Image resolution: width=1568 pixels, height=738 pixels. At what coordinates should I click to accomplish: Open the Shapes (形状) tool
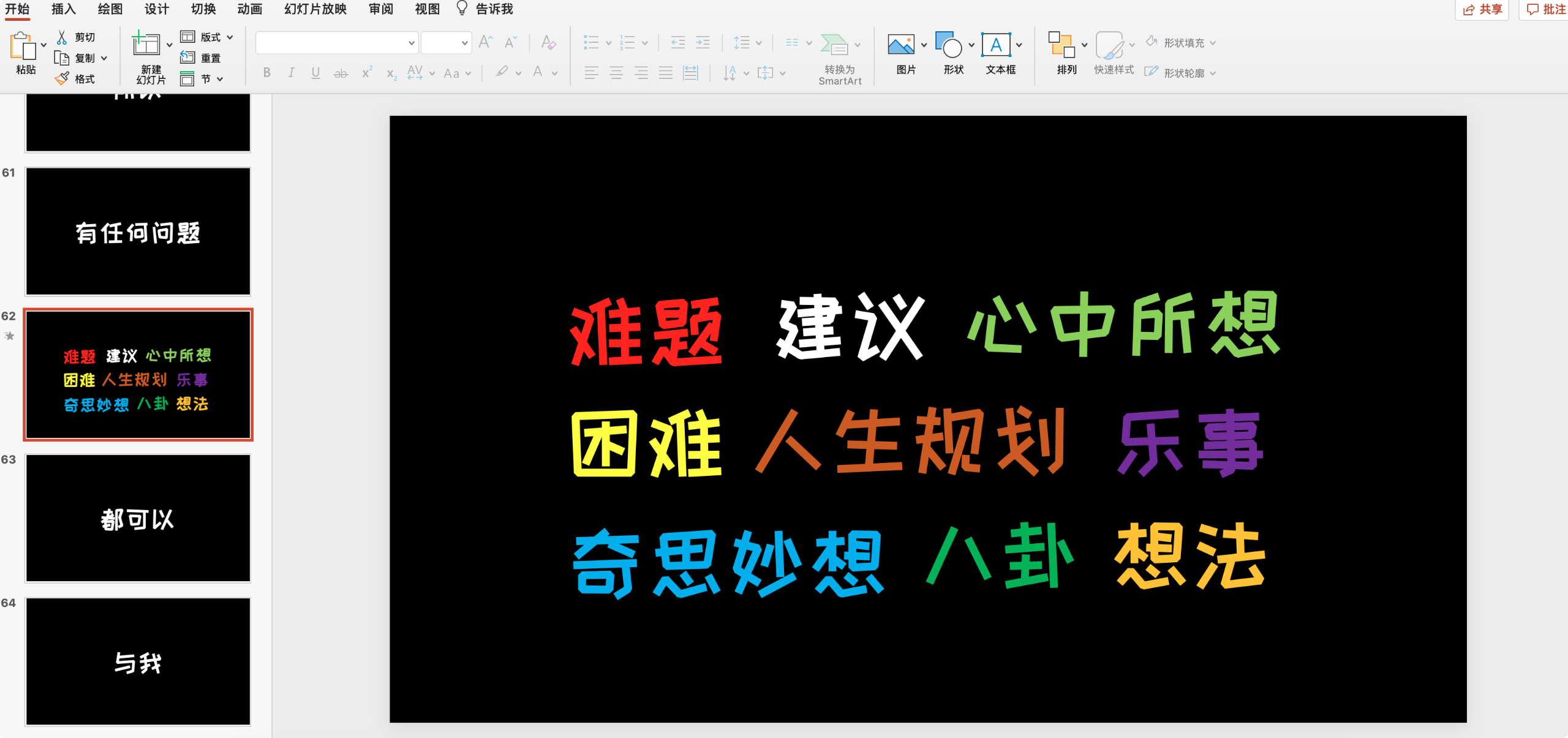coord(949,45)
